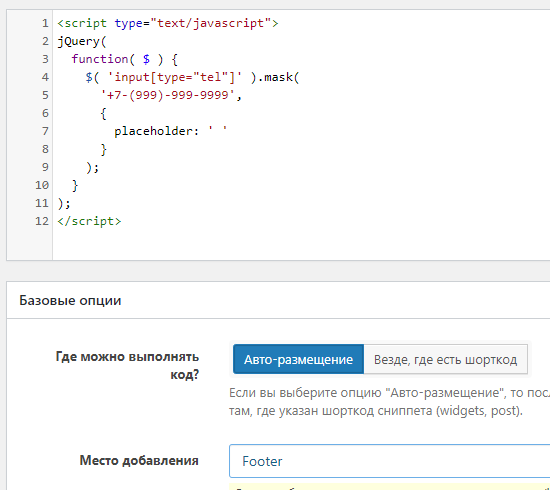Click the "Где можно выполнять код?" label
The height and width of the screenshot is (490, 550).
pyautogui.click(x=127, y=365)
